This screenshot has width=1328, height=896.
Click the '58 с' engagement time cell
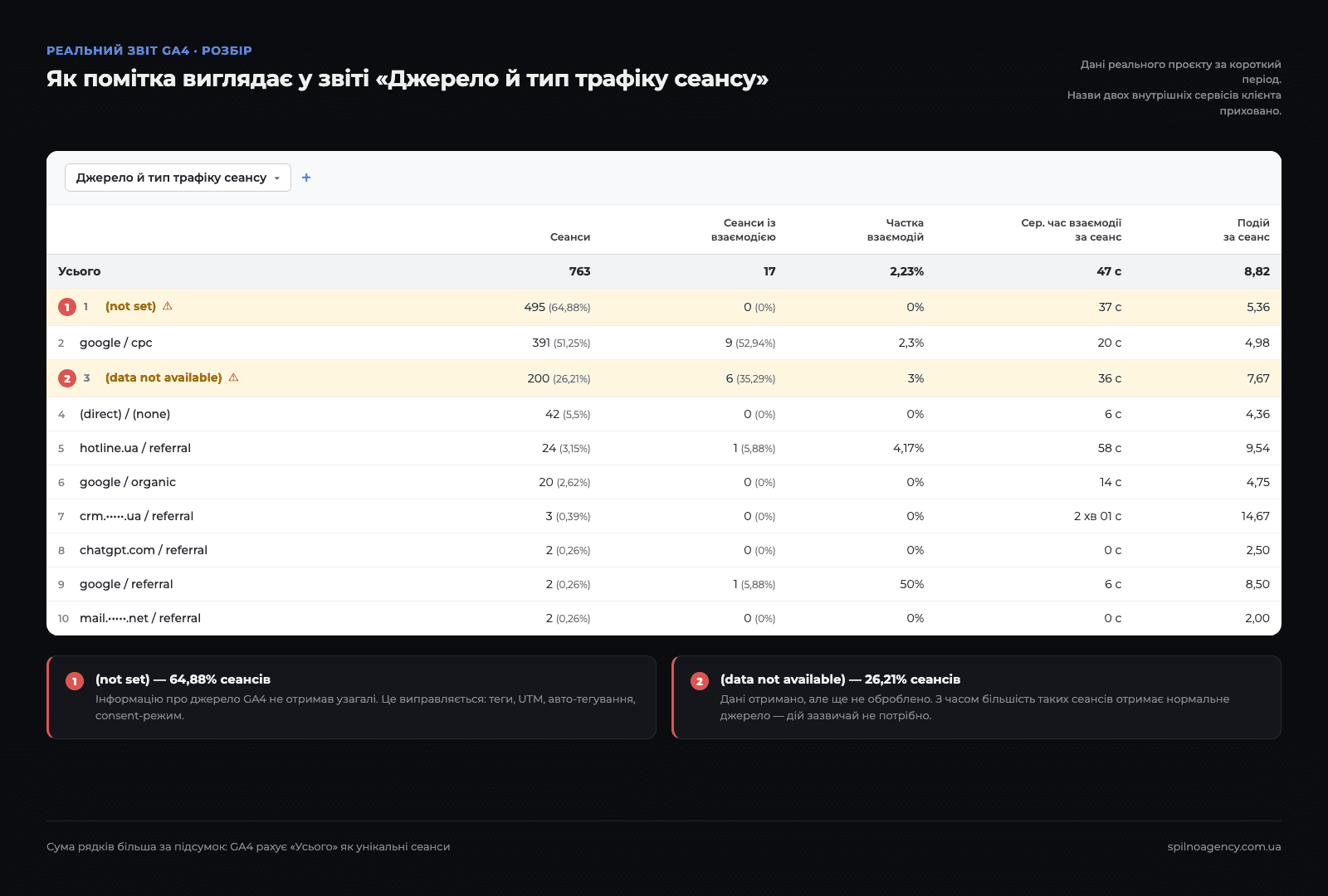1109,448
